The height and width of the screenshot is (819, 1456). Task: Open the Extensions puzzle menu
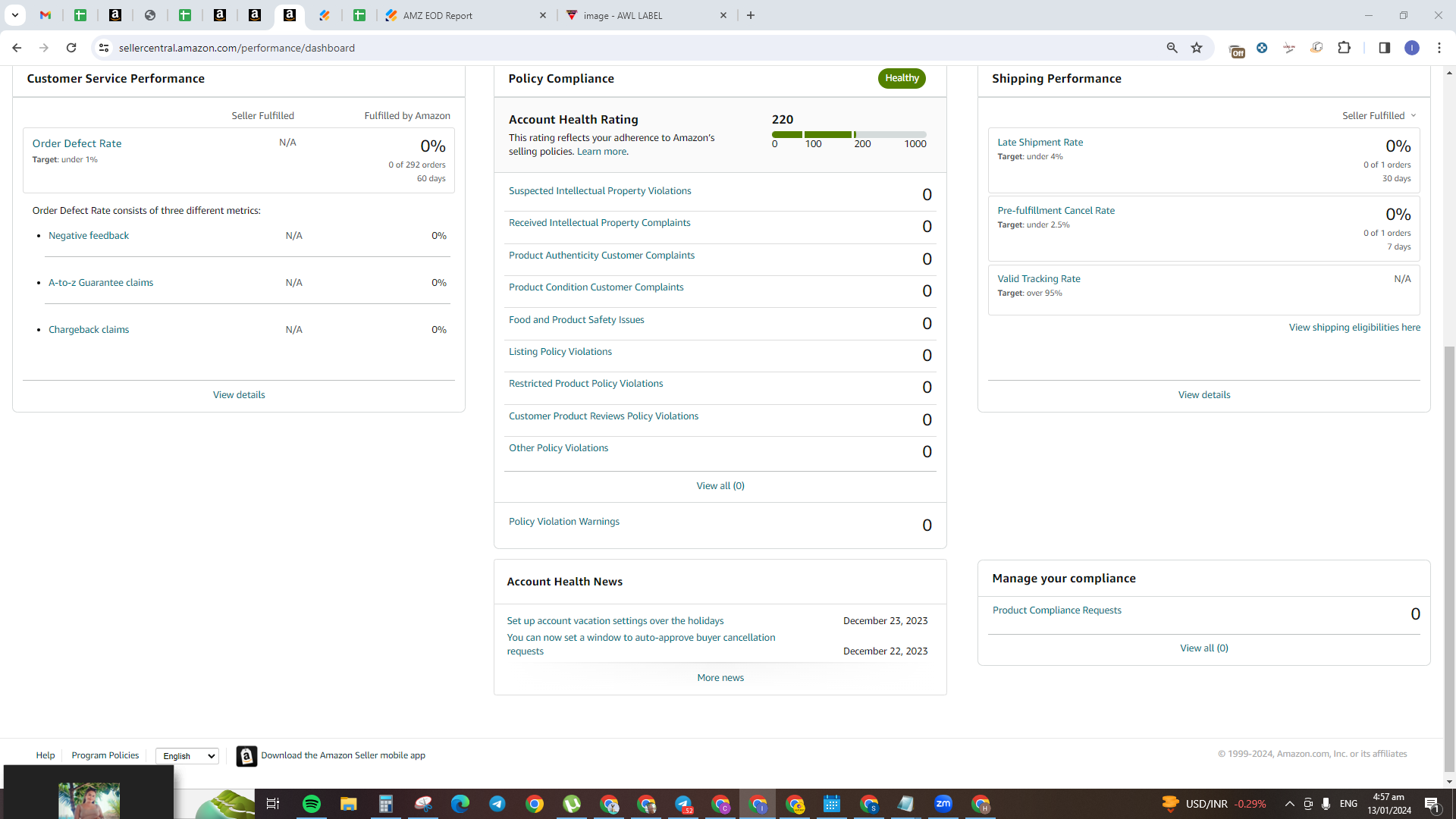tap(1344, 48)
